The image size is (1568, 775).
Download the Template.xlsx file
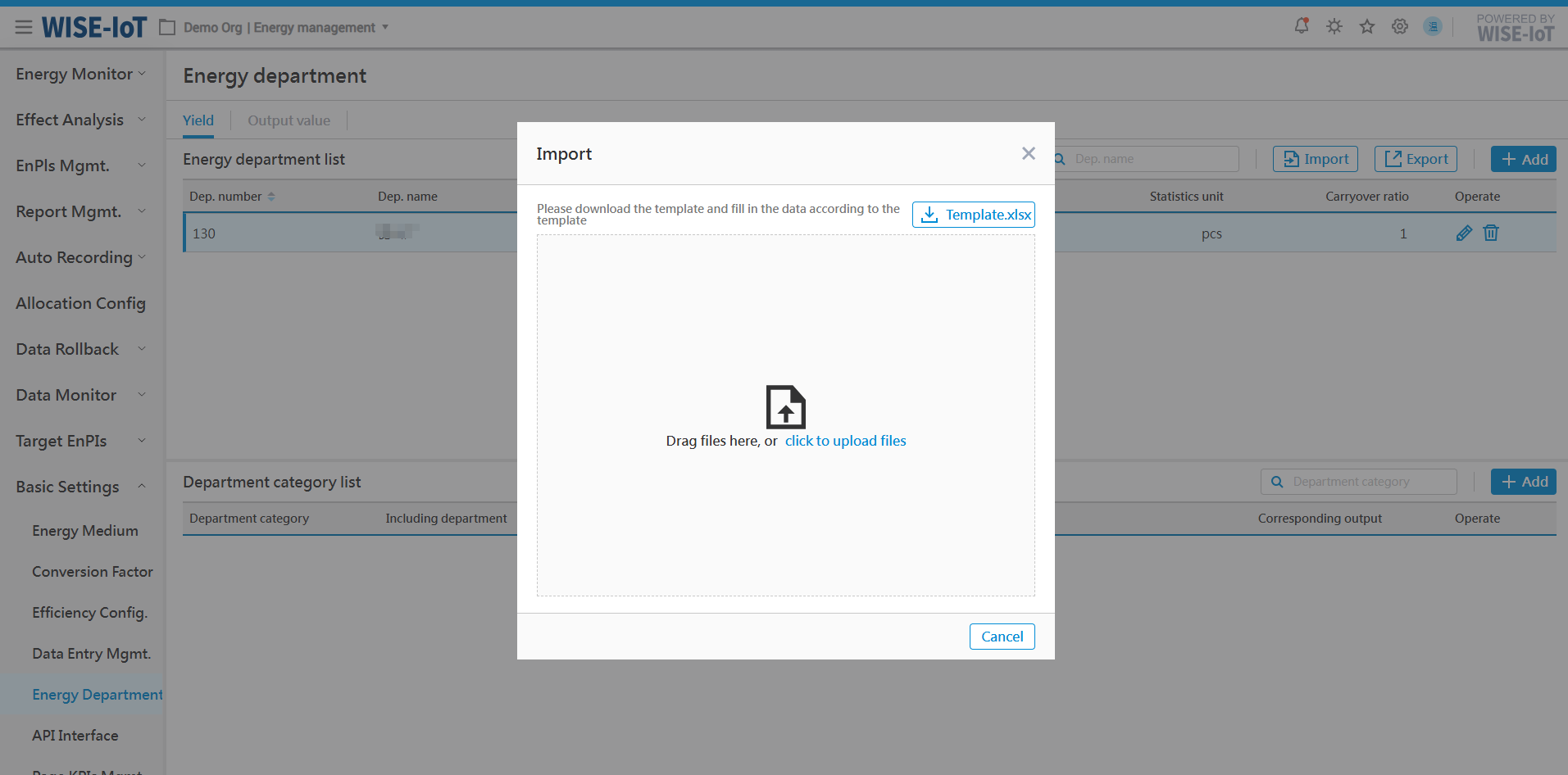(x=973, y=215)
